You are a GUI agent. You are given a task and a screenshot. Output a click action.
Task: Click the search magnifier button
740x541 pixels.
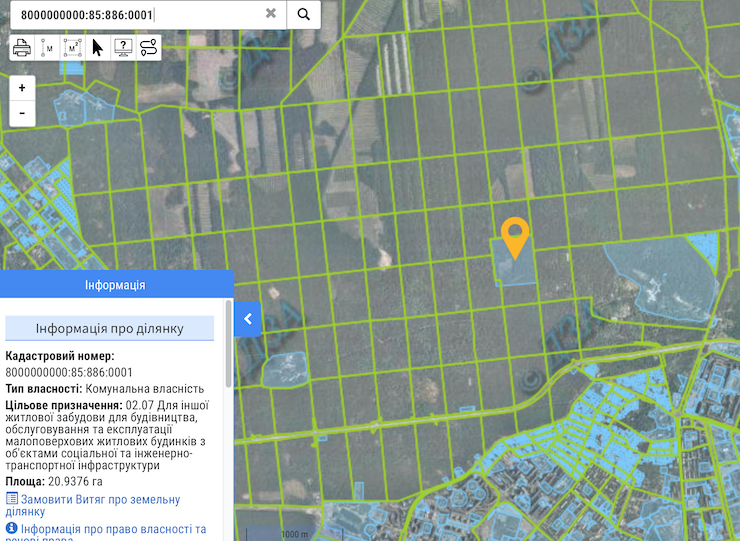(x=303, y=14)
